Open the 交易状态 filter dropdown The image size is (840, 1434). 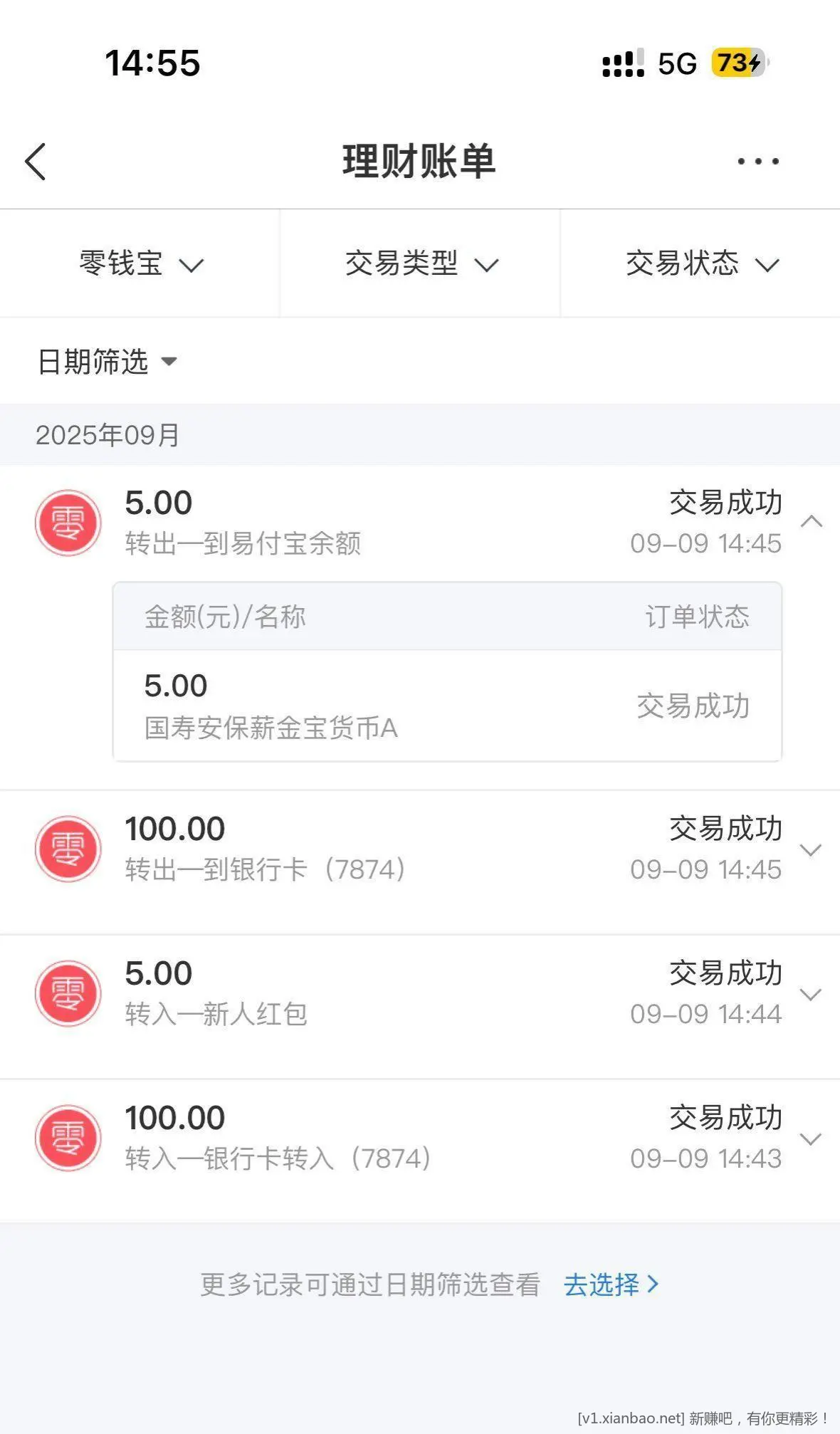[701, 263]
